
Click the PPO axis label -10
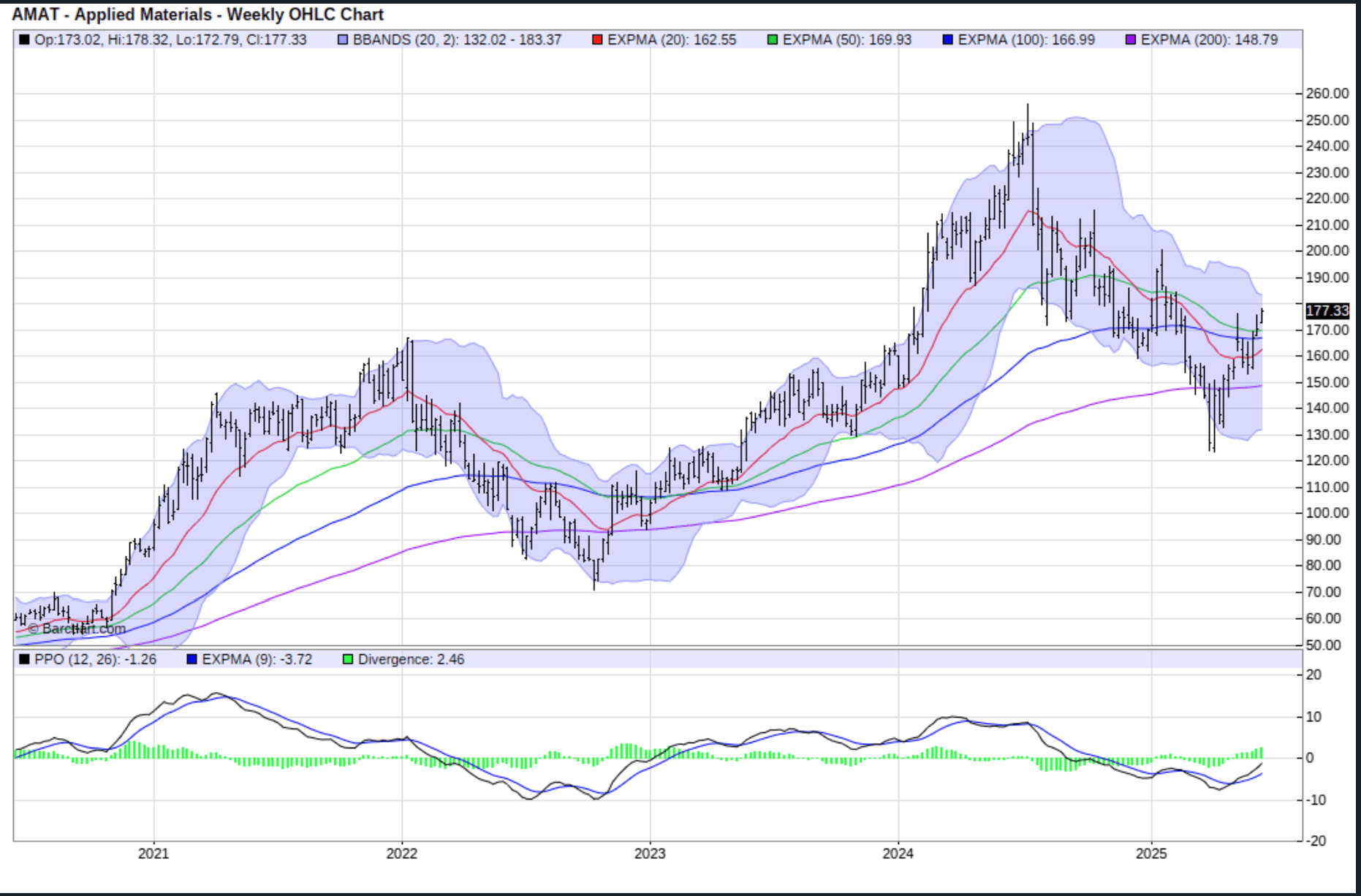point(1316,800)
